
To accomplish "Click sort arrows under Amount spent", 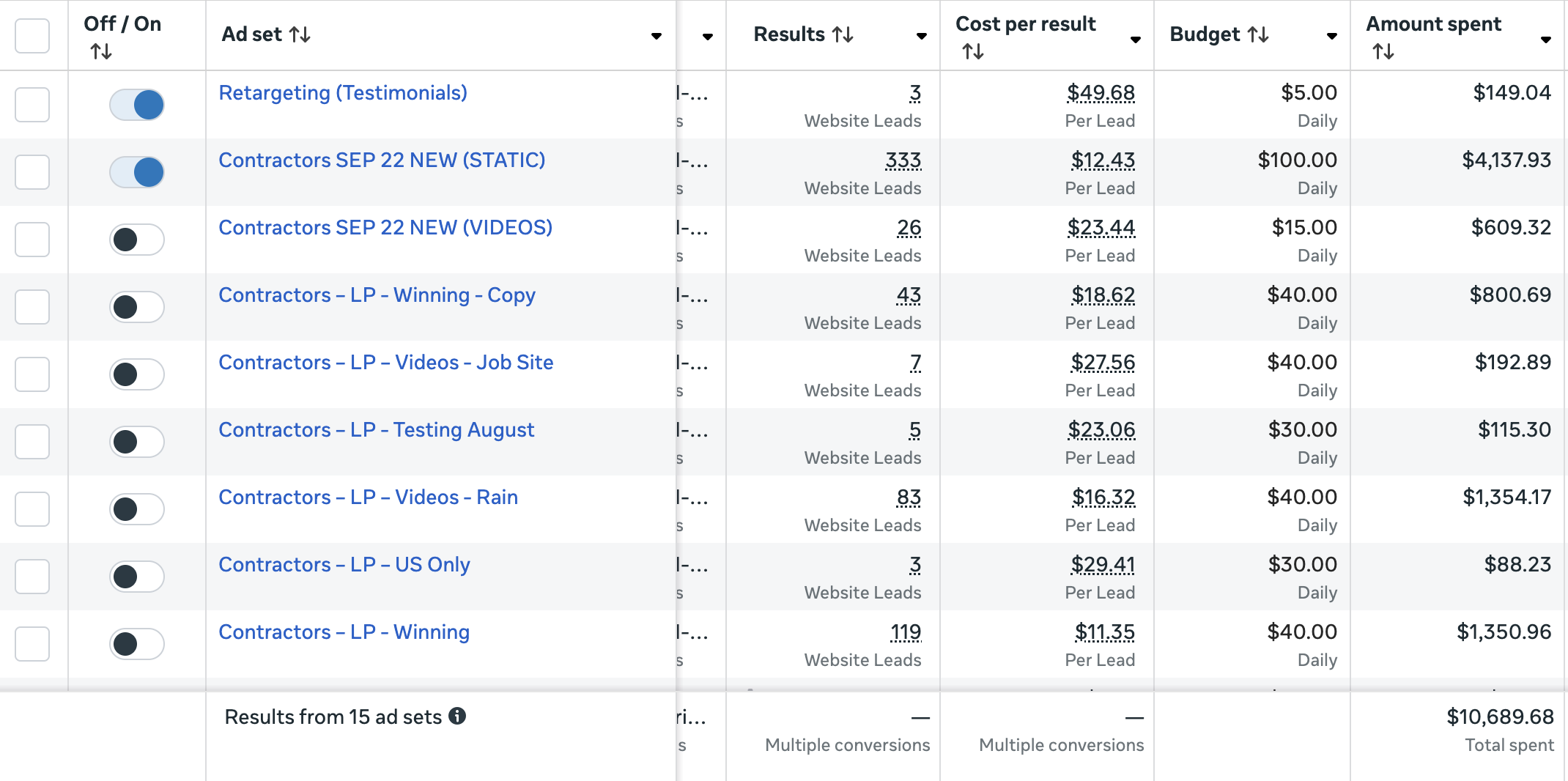I will (x=1383, y=51).
